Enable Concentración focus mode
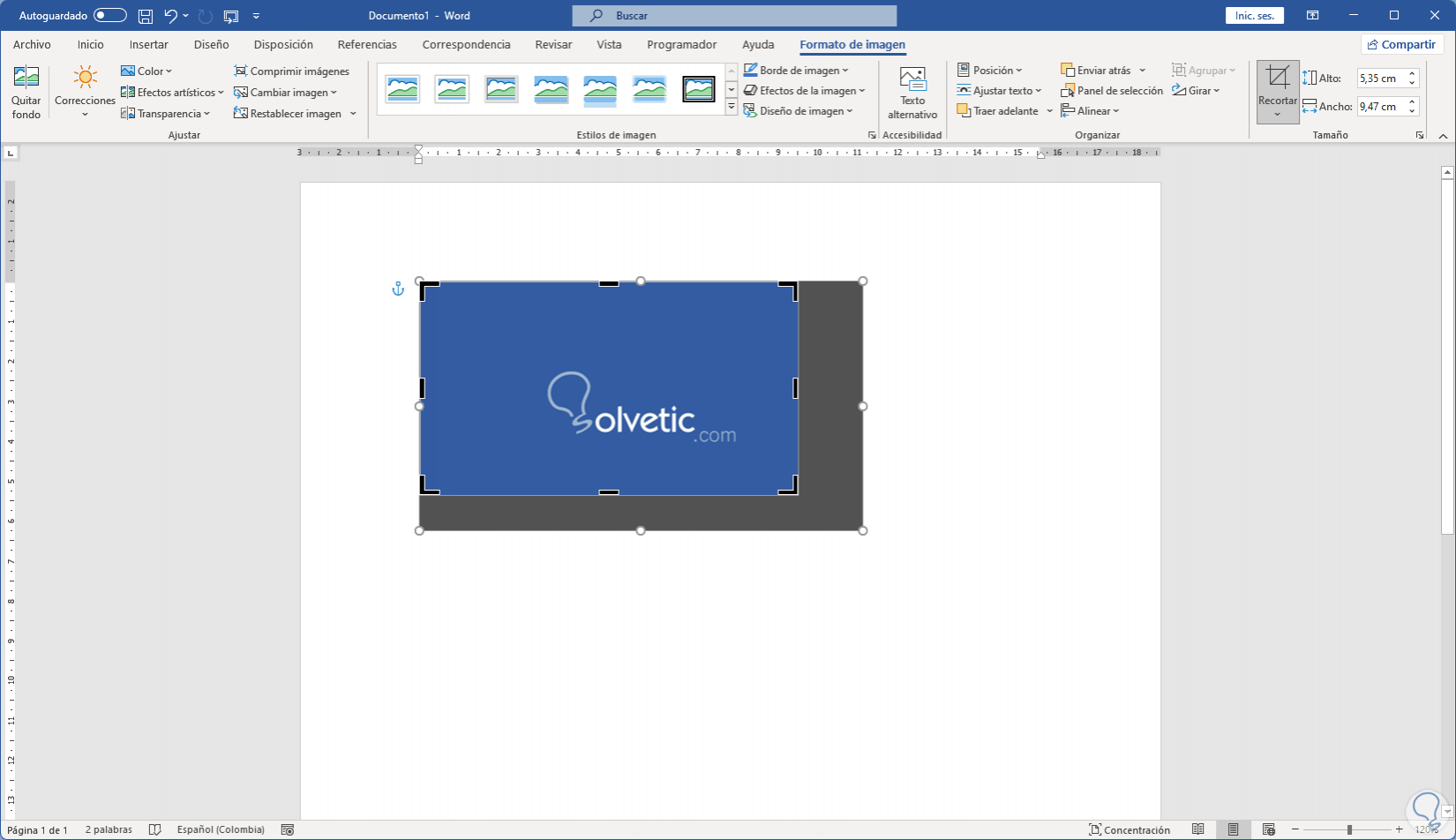 pos(1130,829)
